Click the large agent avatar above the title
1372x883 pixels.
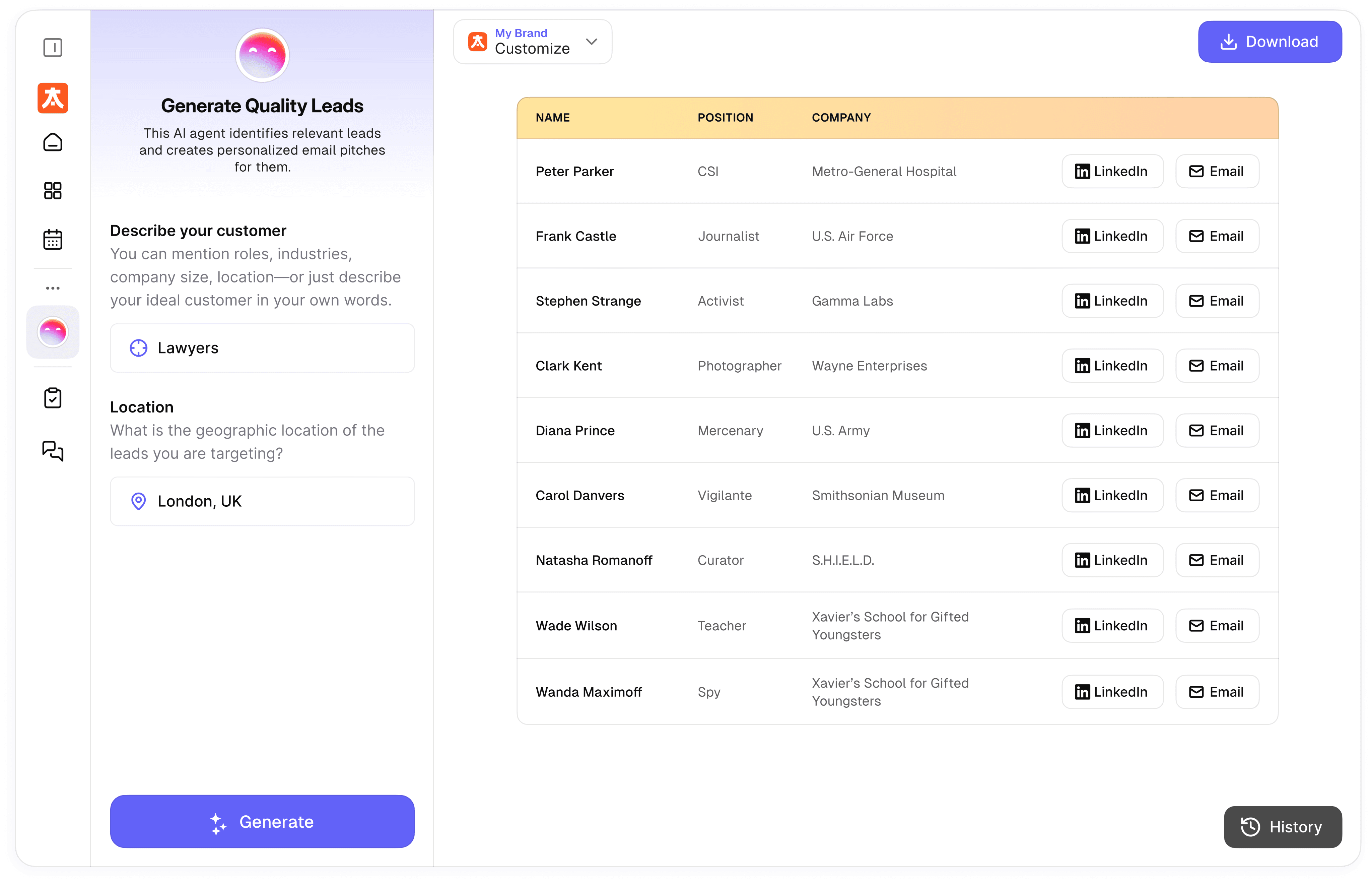262,56
